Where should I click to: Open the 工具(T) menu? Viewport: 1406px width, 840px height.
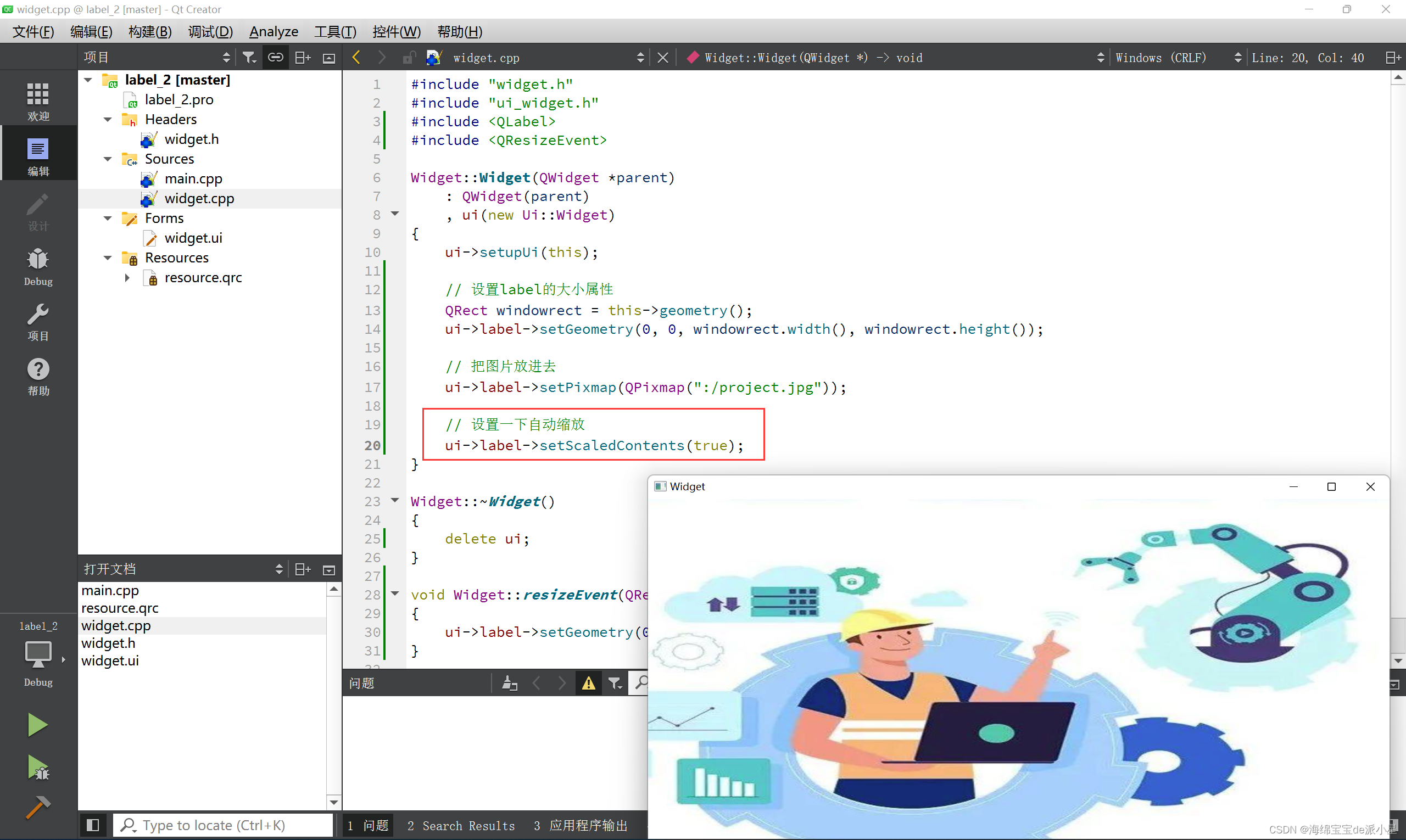point(335,32)
